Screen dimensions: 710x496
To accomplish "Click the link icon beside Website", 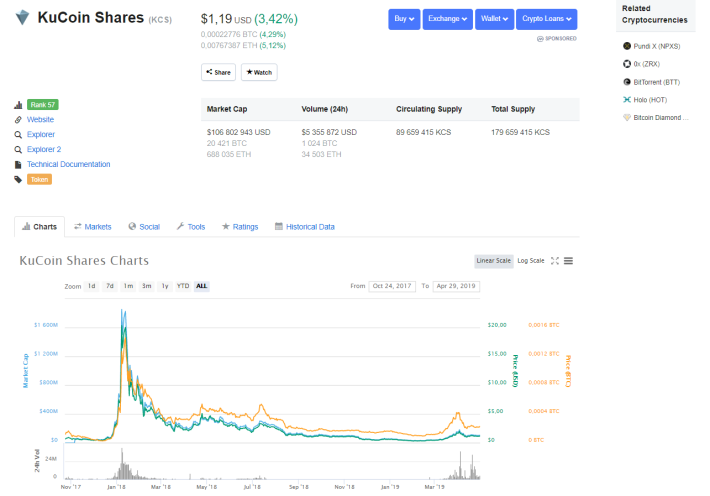I will click(x=18, y=120).
